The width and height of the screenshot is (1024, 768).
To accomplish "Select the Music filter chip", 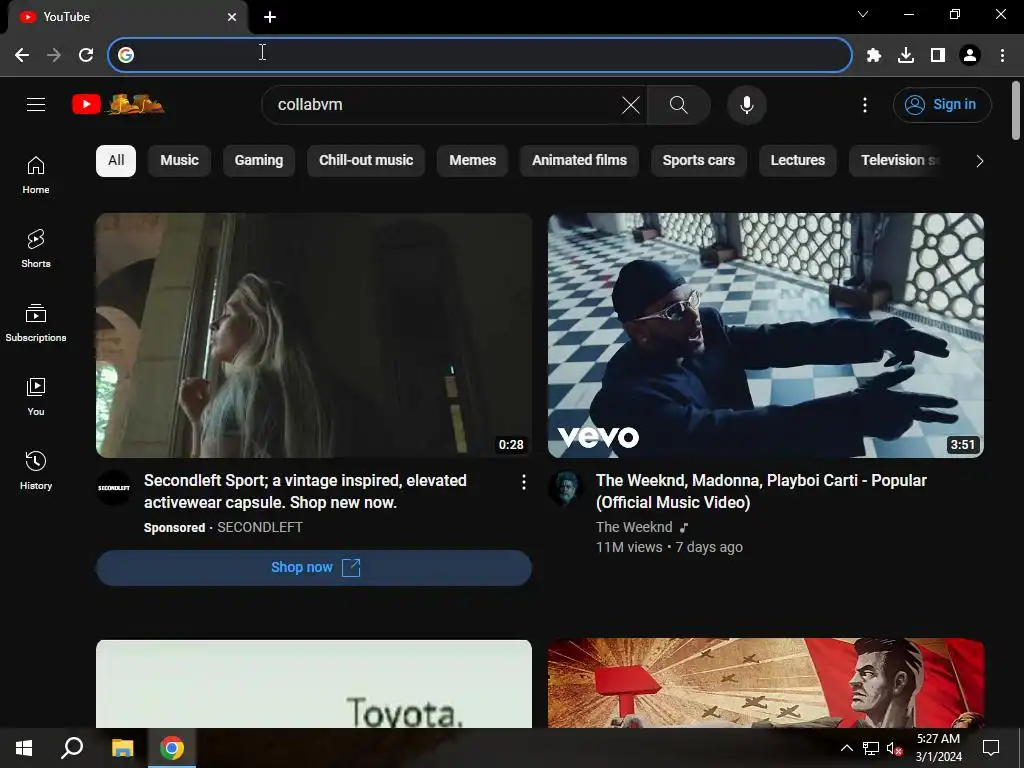I will pyautogui.click(x=180, y=161).
